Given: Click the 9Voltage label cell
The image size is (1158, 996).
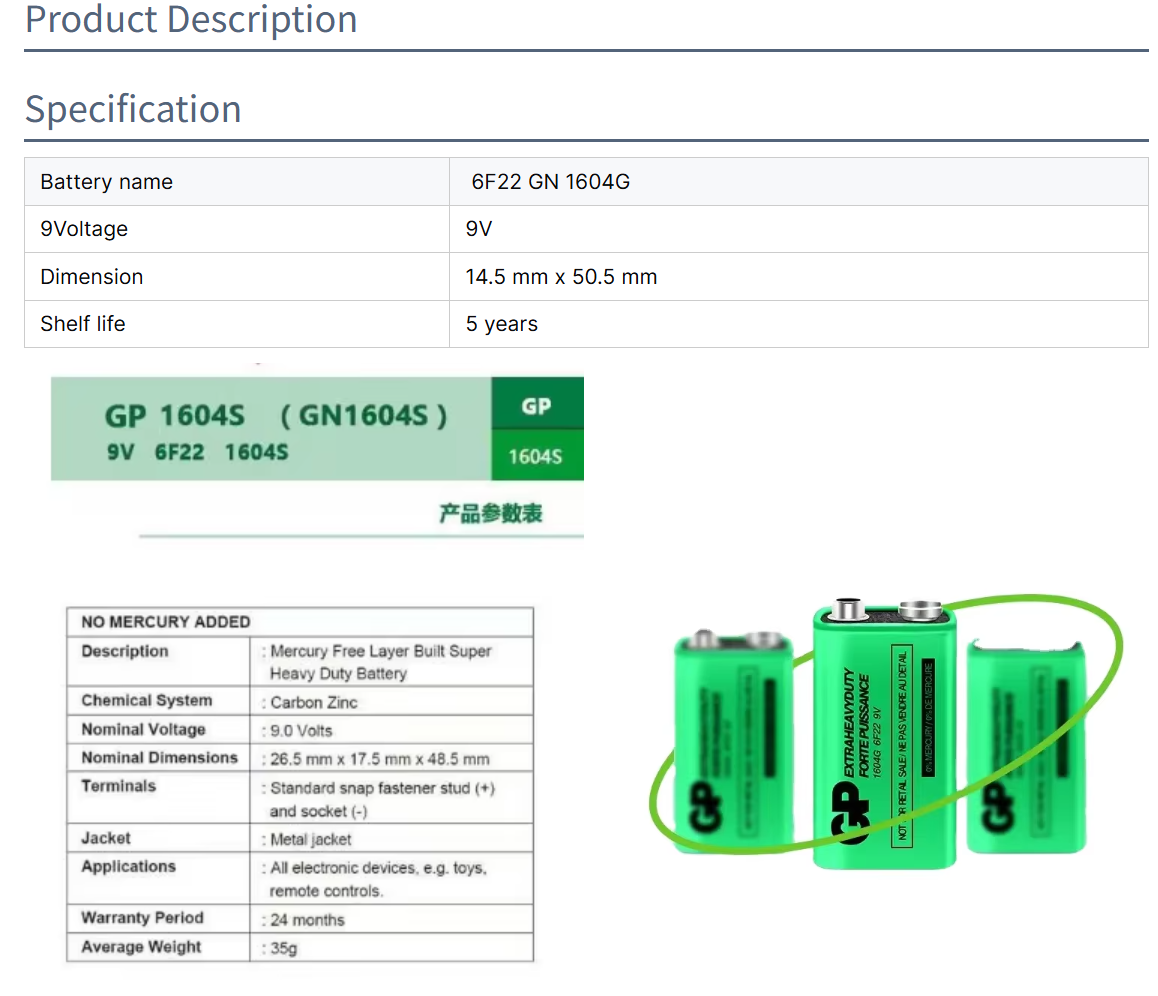Looking at the screenshot, I should point(236,229).
